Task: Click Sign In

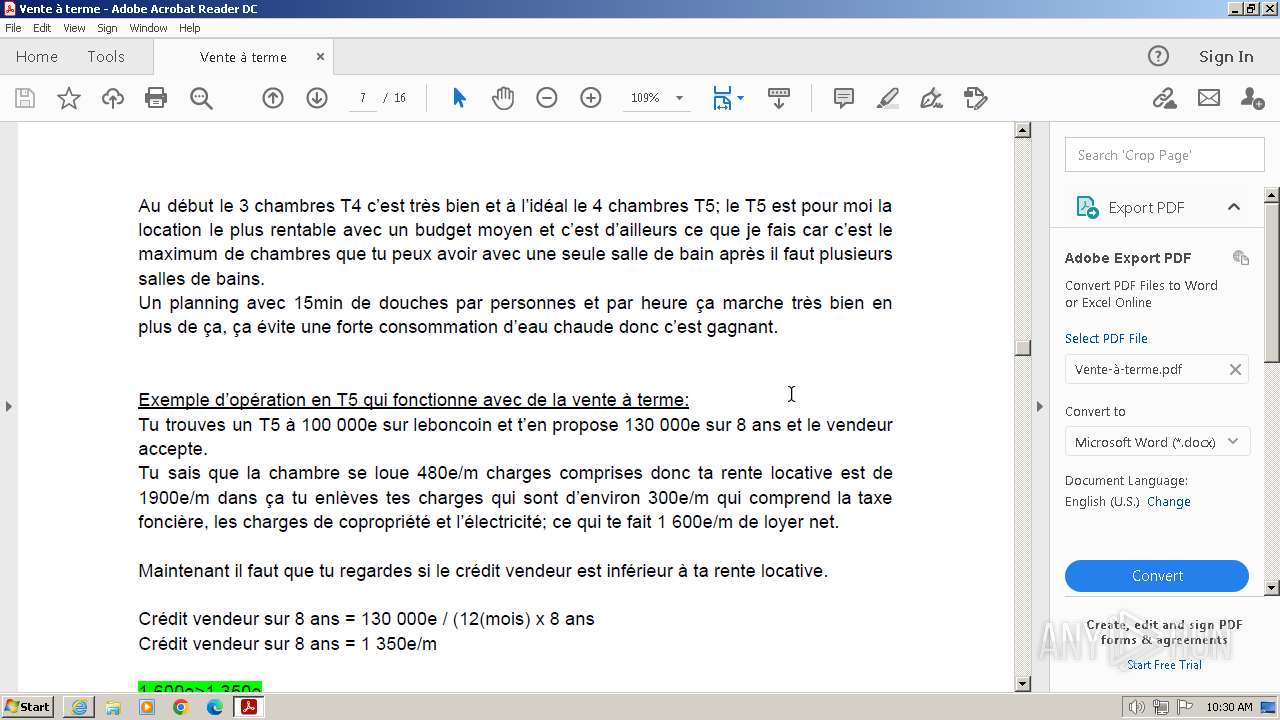Action: (x=1226, y=57)
